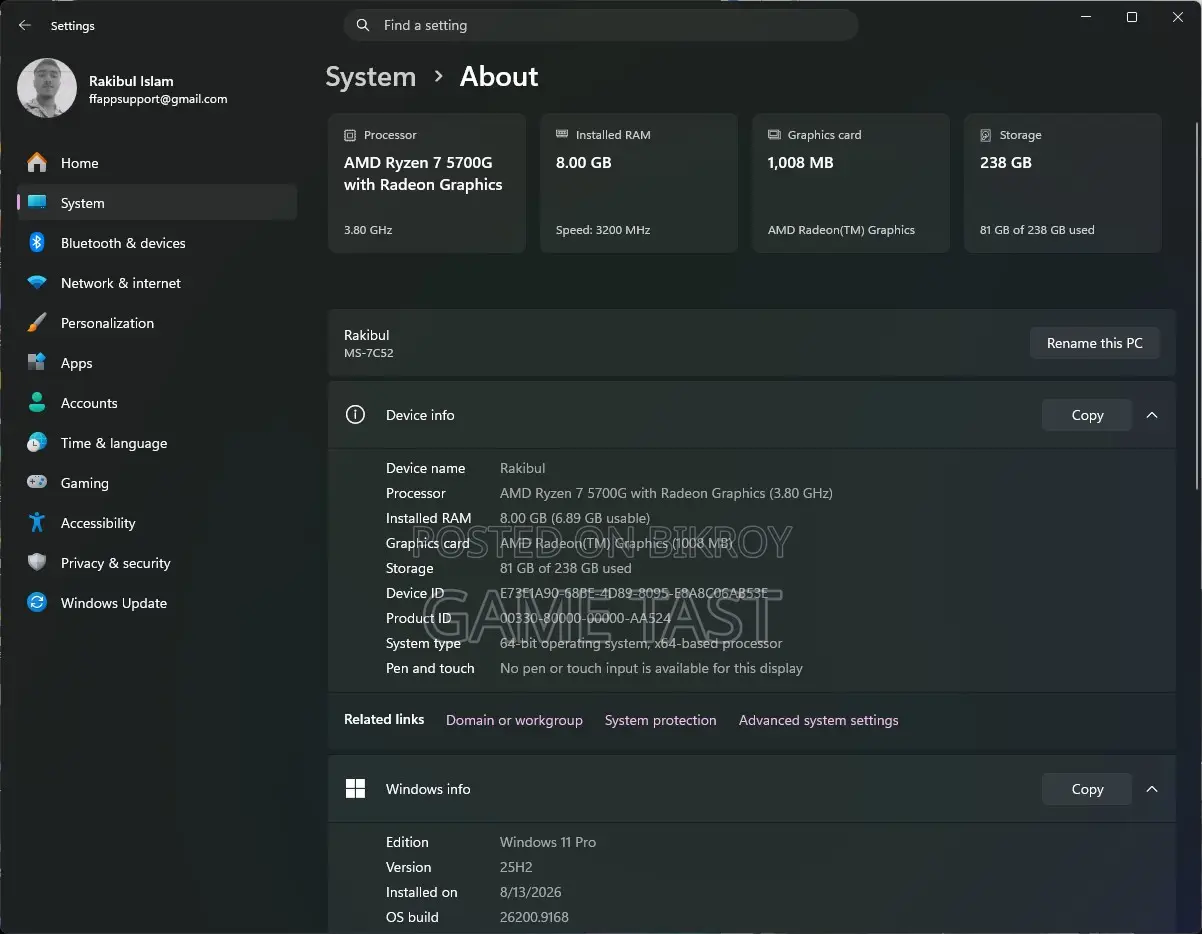1202x934 pixels.
Task: Click the Windows logo beside Windows info
Action: pyautogui.click(x=355, y=789)
